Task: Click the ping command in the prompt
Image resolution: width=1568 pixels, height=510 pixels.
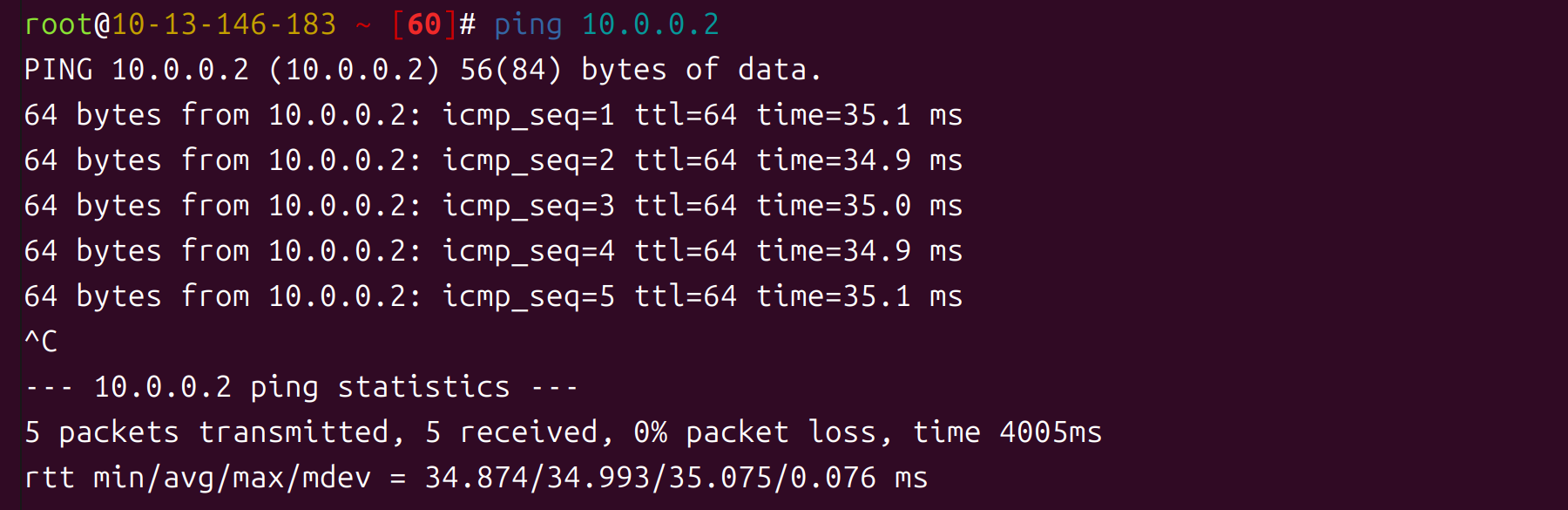Action: click(528, 25)
